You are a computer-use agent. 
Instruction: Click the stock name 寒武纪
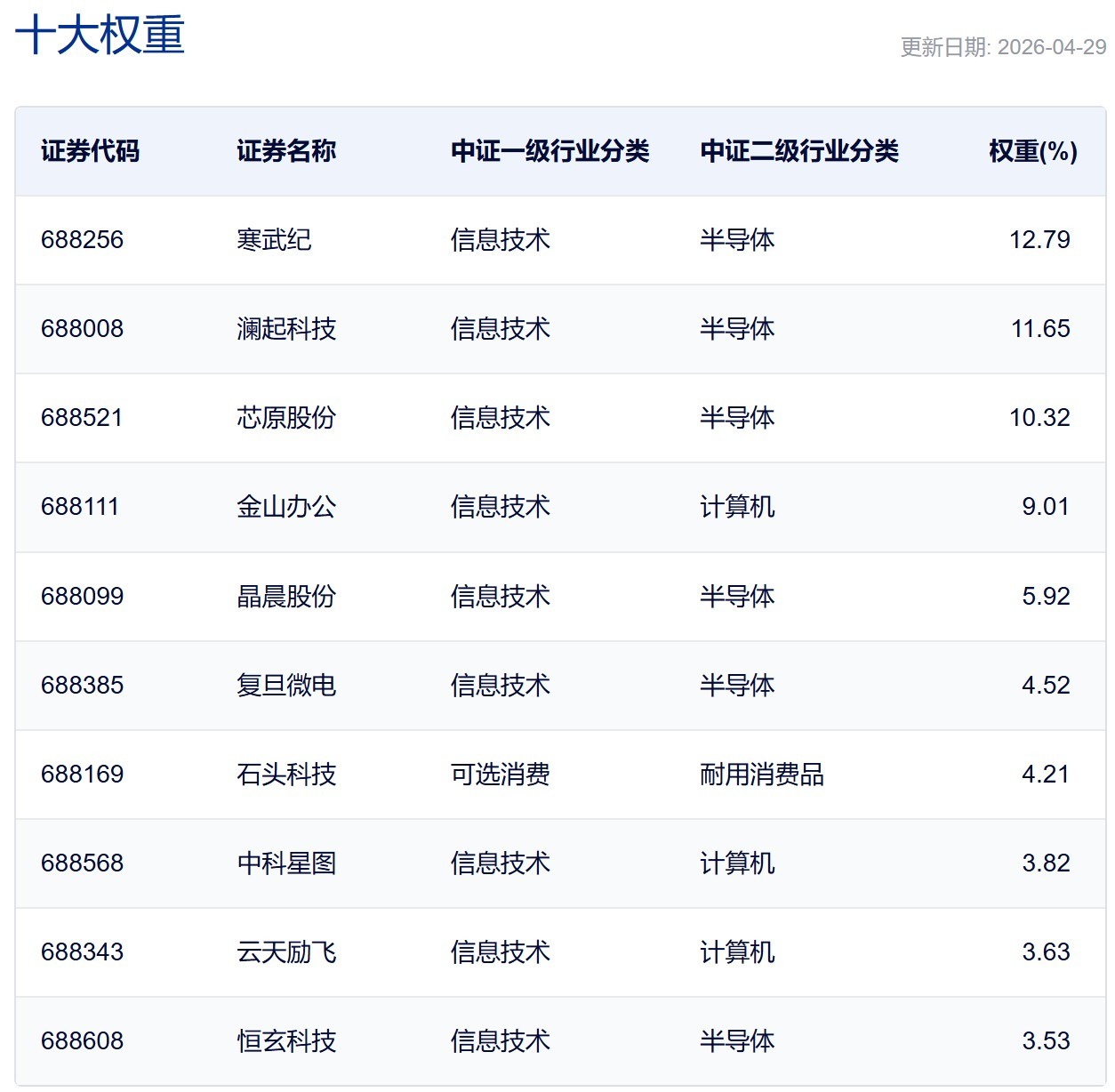click(x=274, y=240)
